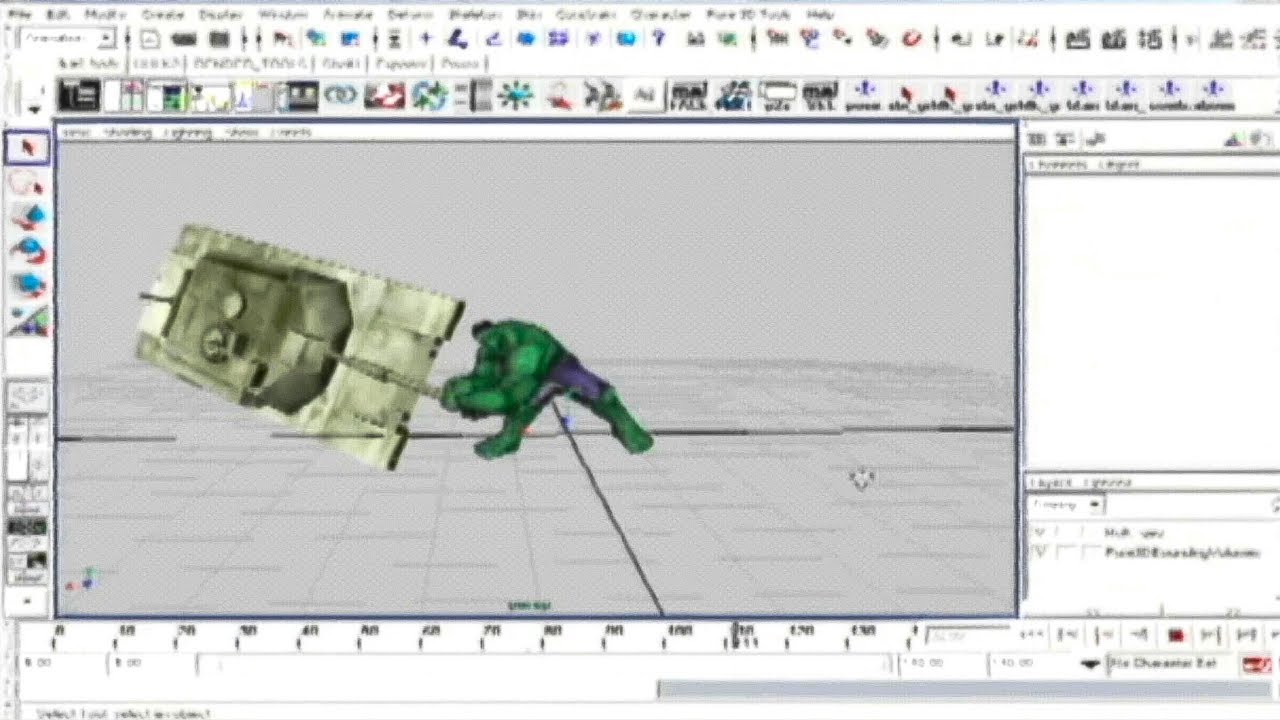
Task: Open the Modify menu
Action: [x=105, y=15]
